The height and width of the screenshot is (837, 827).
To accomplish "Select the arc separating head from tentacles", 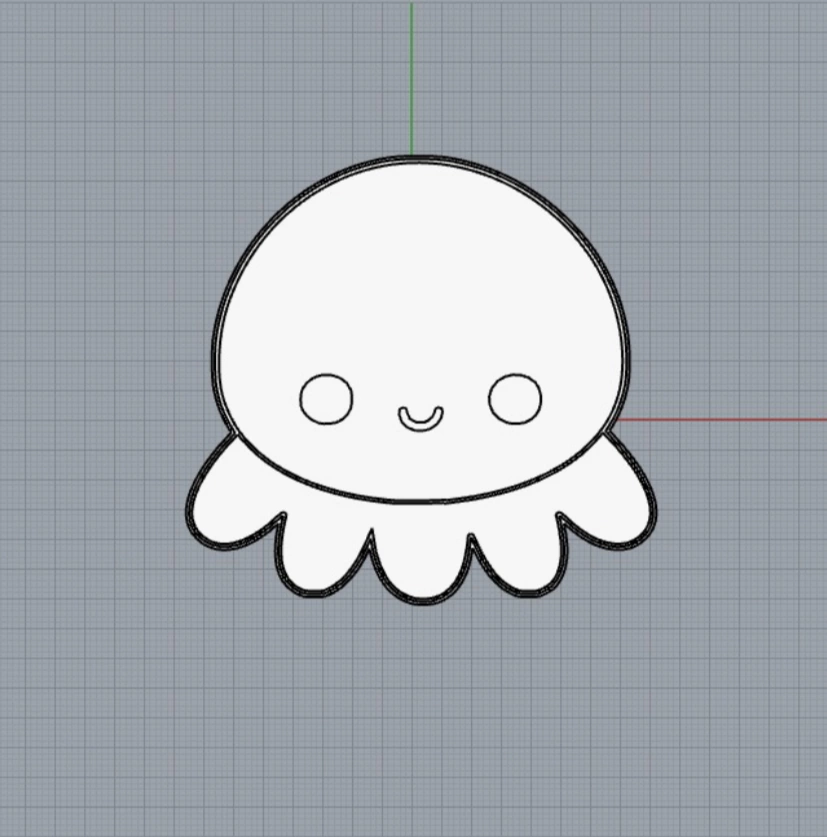I will [x=422, y=501].
